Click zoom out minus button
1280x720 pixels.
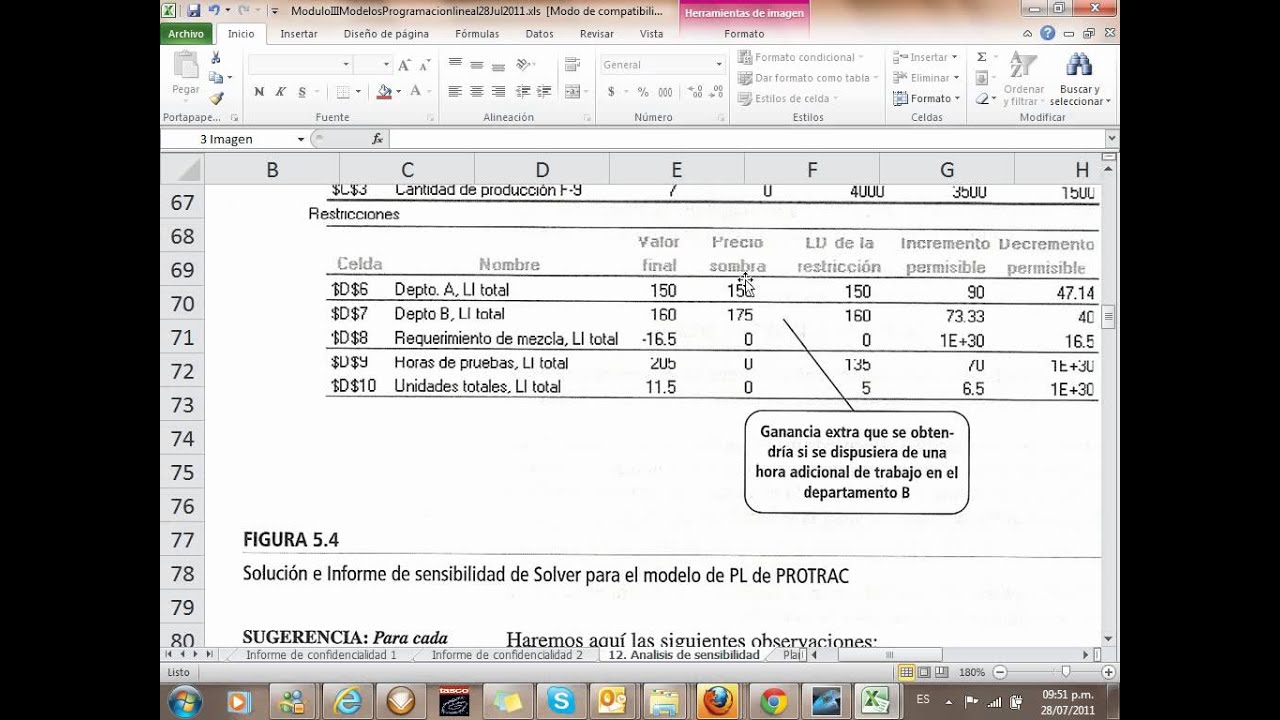click(x=998, y=672)
